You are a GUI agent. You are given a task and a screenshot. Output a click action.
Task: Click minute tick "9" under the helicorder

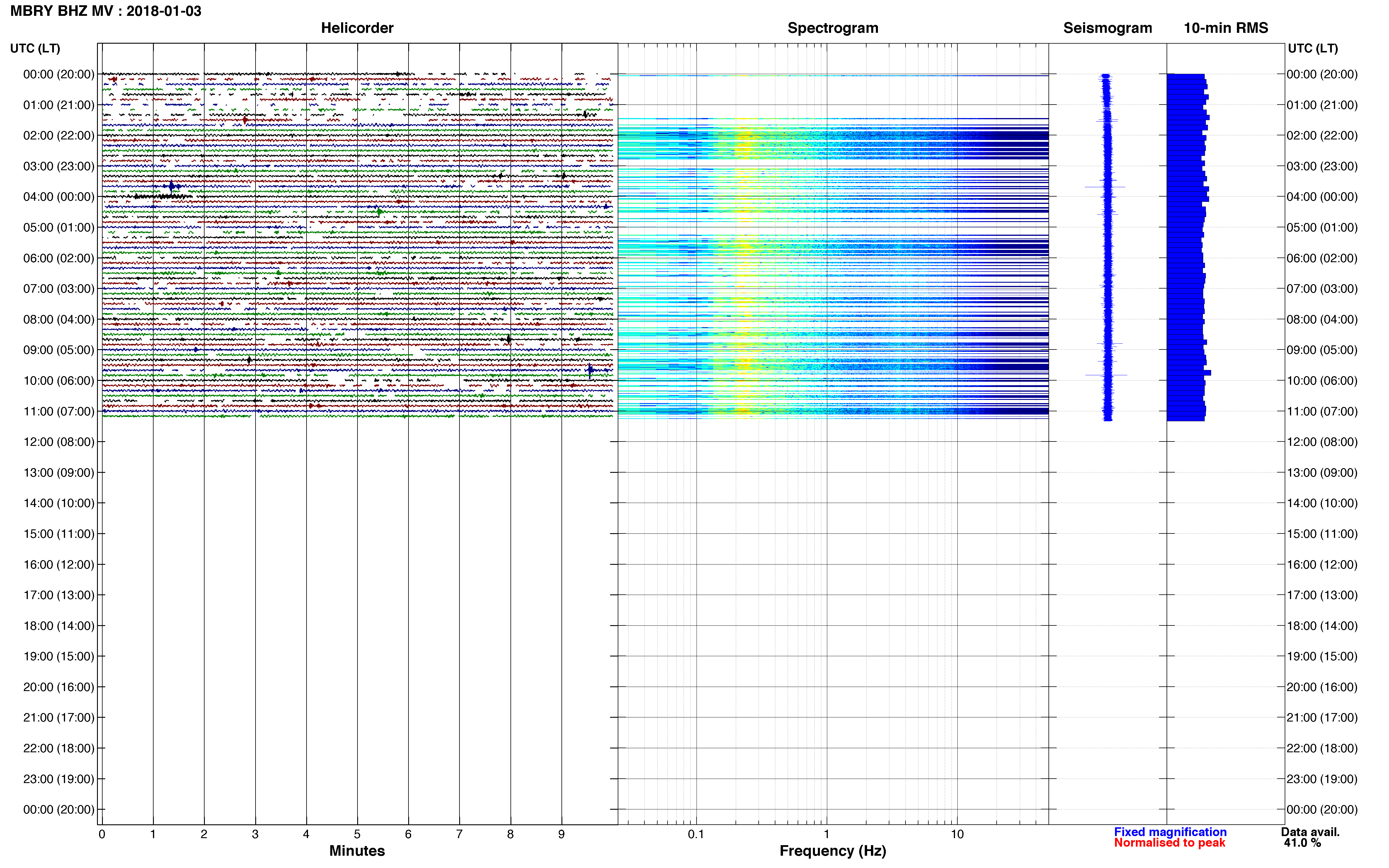tap(561, 834)
